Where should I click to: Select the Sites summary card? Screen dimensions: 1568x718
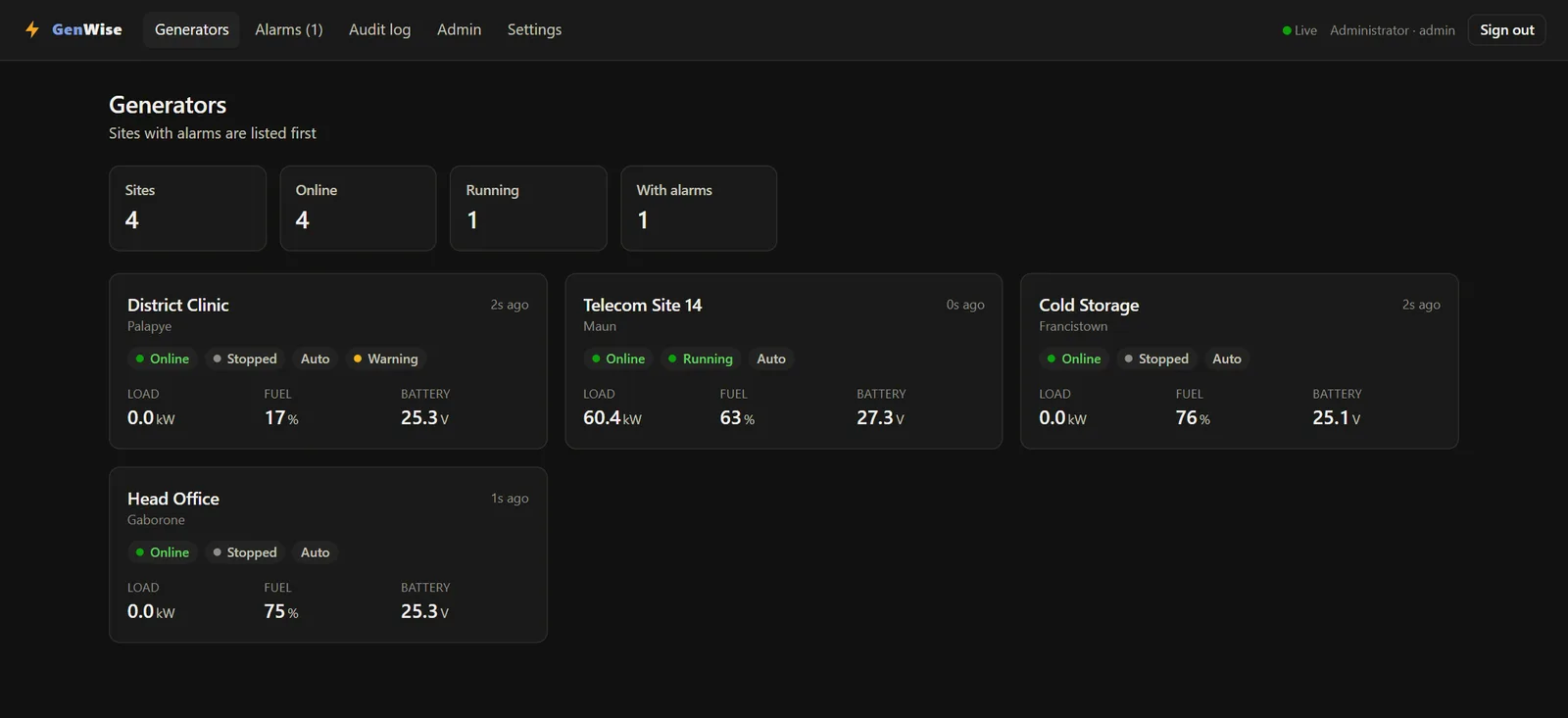click(x=187, y=208)
